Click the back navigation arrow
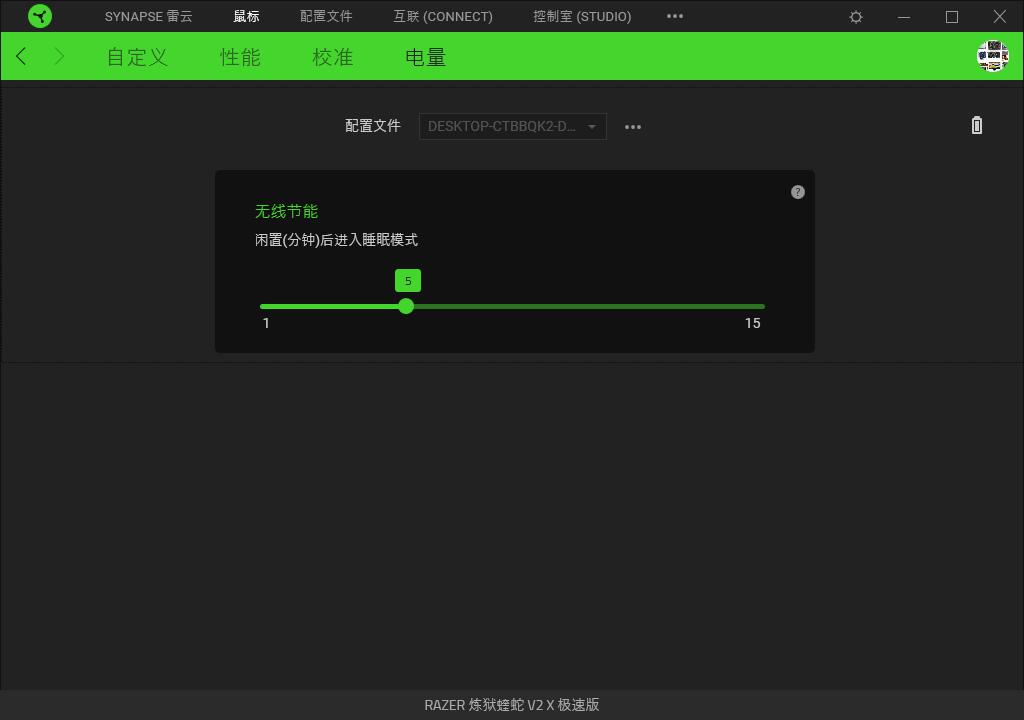 [21, 56]
